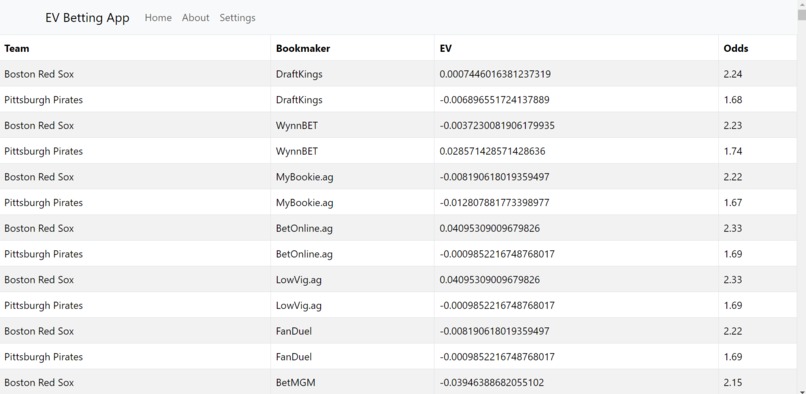Select Pittsburgh Pirates in the FanDuel row
This screenshot has width=806, height=394.
click(x=44, y=357)
